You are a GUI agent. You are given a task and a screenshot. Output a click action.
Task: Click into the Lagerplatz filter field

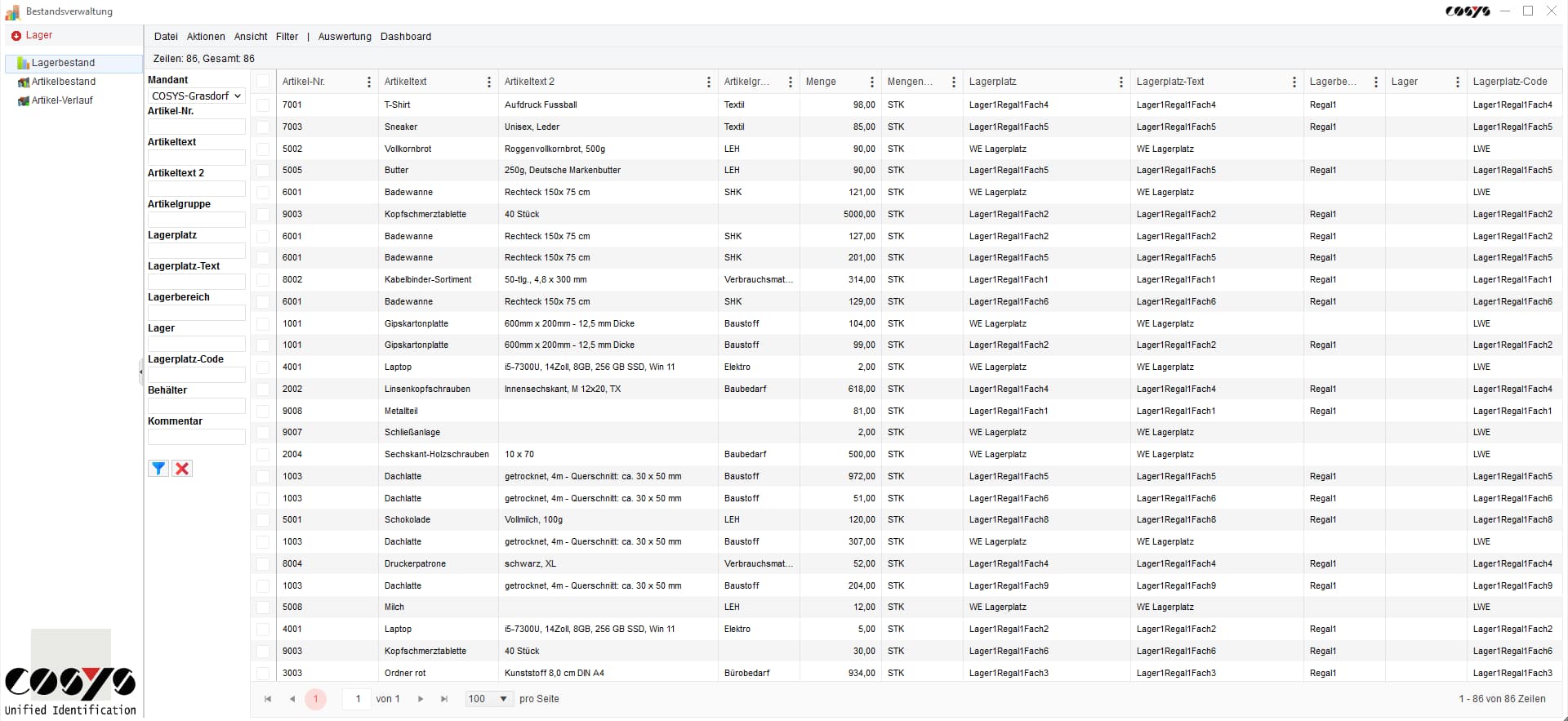click(x=197, y=251)
